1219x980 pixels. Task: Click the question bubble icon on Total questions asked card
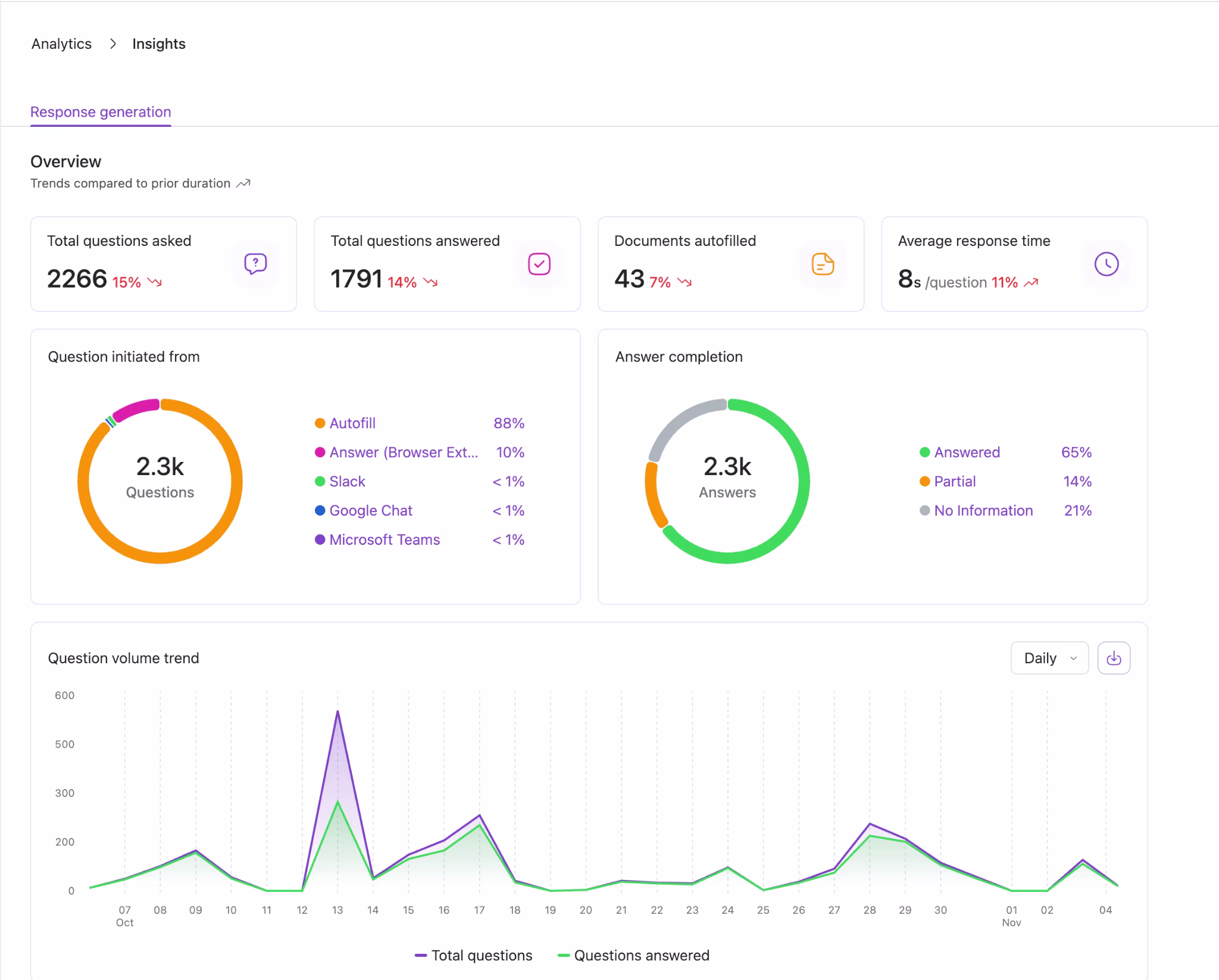coord(255,264)
